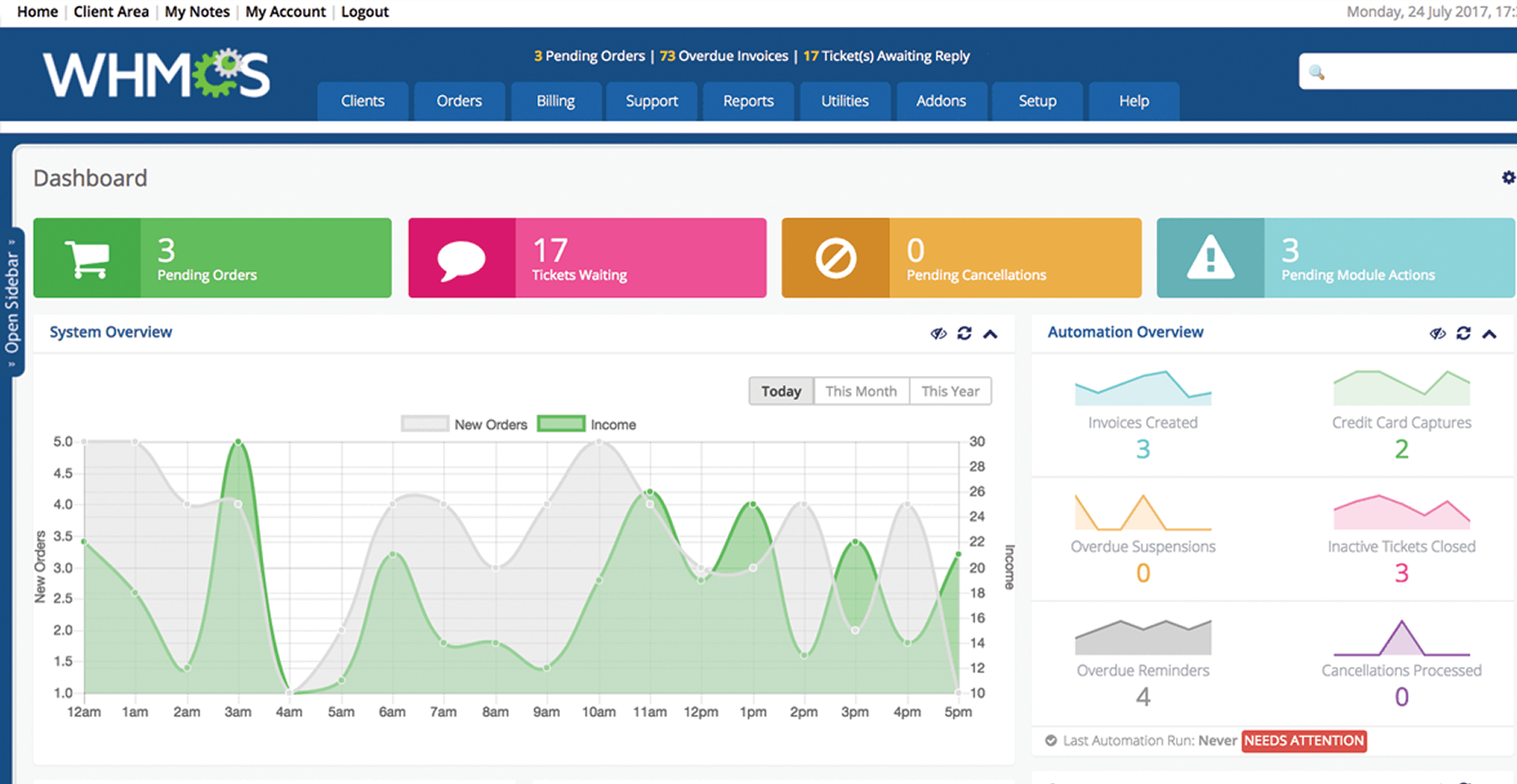Open the Billing menu
This screenshot has height=784, width=1517.
coord(555,101)
